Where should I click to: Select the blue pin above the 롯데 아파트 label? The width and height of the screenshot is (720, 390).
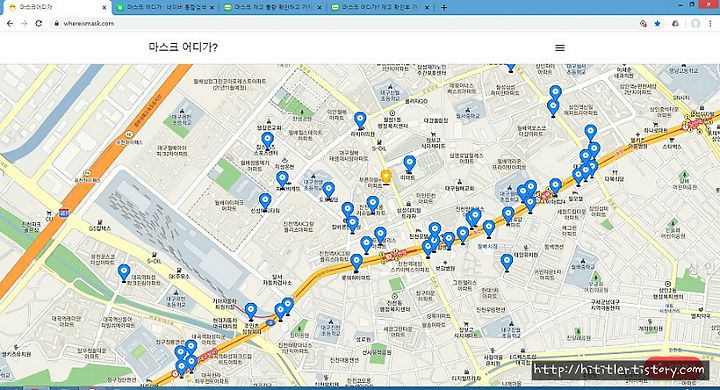tap(357, 263)
